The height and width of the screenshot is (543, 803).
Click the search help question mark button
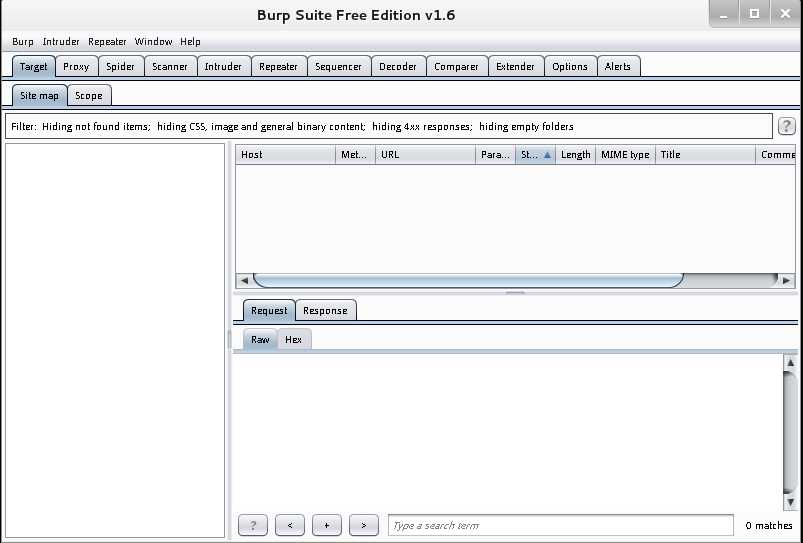tap(252, 525)
